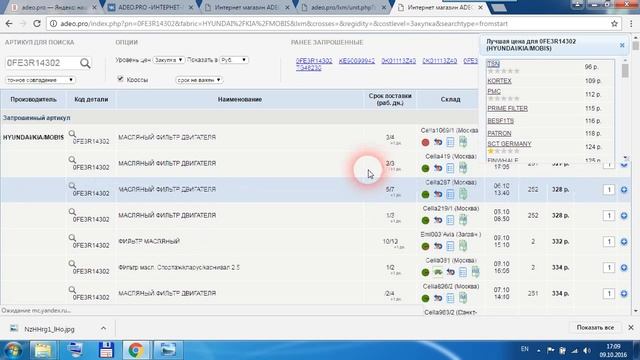Reload the page with refresh button

click(x=37, y=24)
